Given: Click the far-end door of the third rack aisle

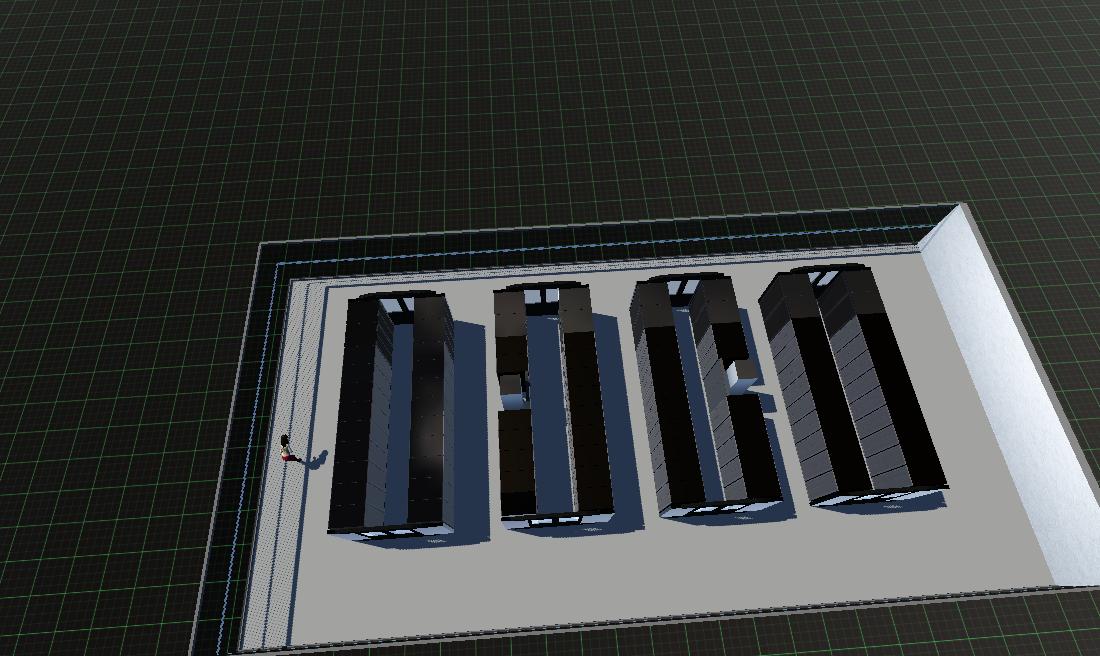Looking at the screenshot, I should point(683,286).
